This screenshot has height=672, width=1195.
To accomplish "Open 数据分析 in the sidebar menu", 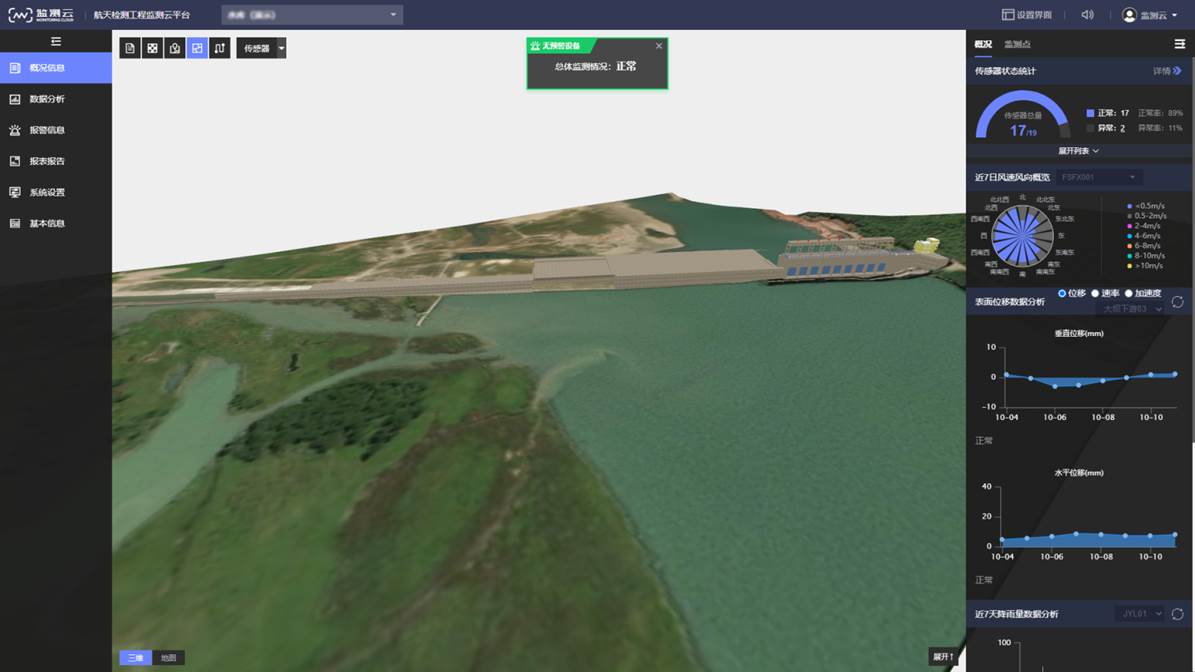I will (47, 99).
